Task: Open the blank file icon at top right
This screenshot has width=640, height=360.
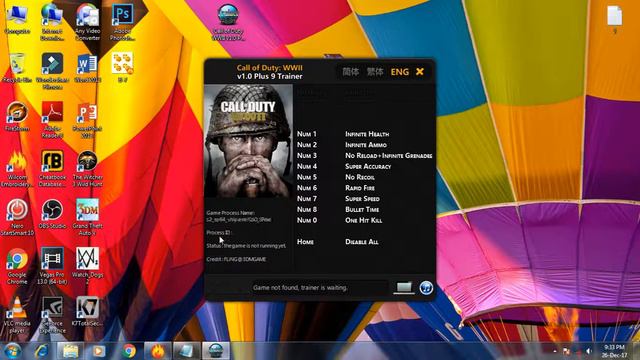Action: [x=614, y=18]
